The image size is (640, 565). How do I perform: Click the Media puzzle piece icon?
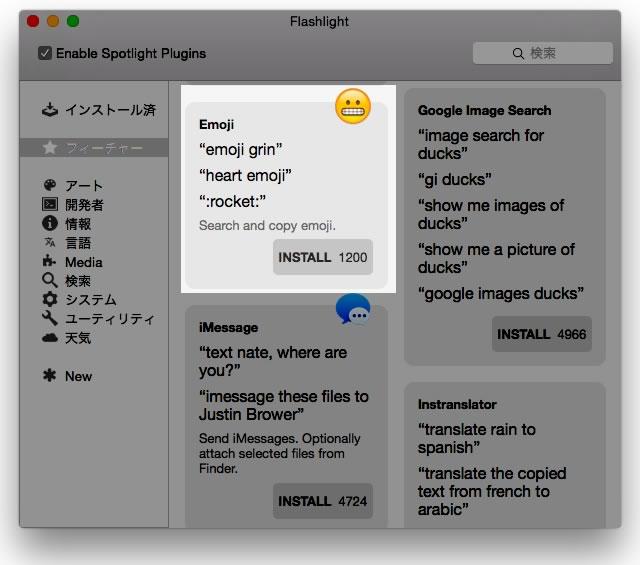click(x=50, y=262)
